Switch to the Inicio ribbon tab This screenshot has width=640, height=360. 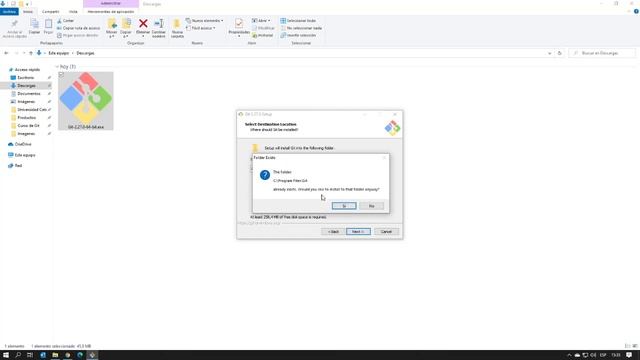coord(28,12)
